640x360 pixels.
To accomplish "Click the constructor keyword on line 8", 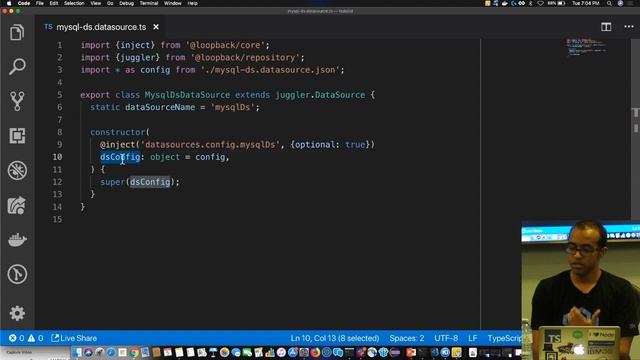I will [x=118, y=132].
